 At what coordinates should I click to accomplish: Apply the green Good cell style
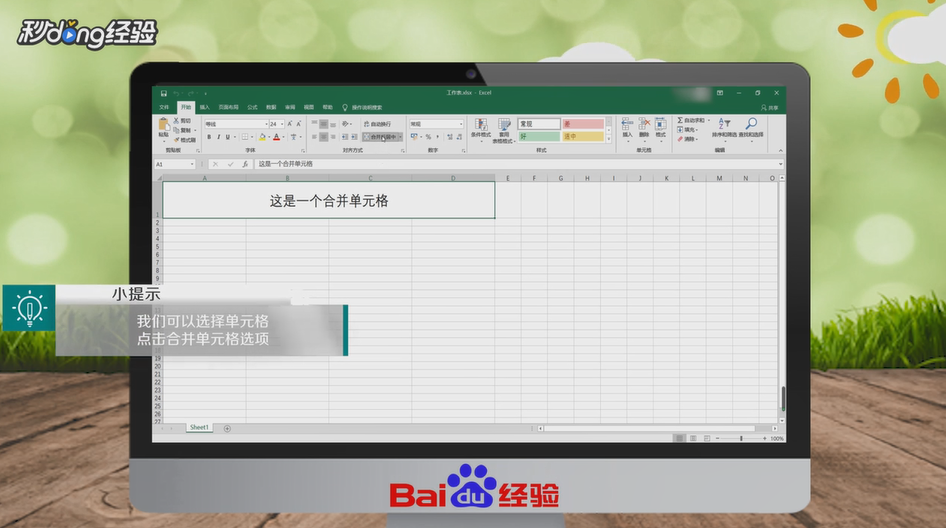(539, 136)
